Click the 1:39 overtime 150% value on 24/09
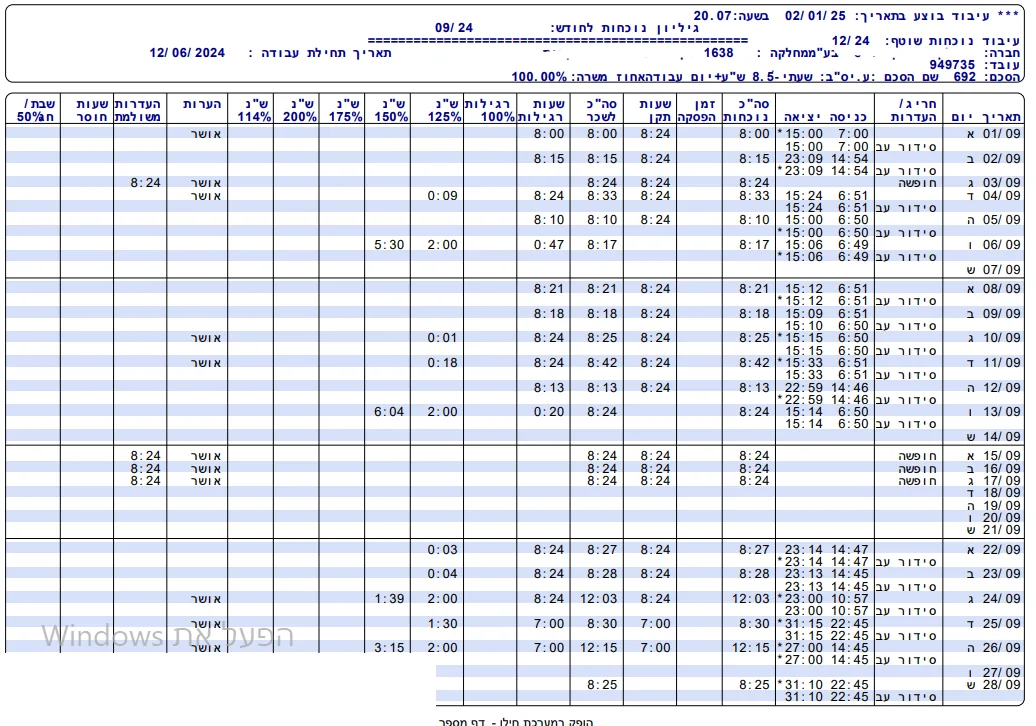The width and height of the screenshot is (1036, 726). click(389, 599)
